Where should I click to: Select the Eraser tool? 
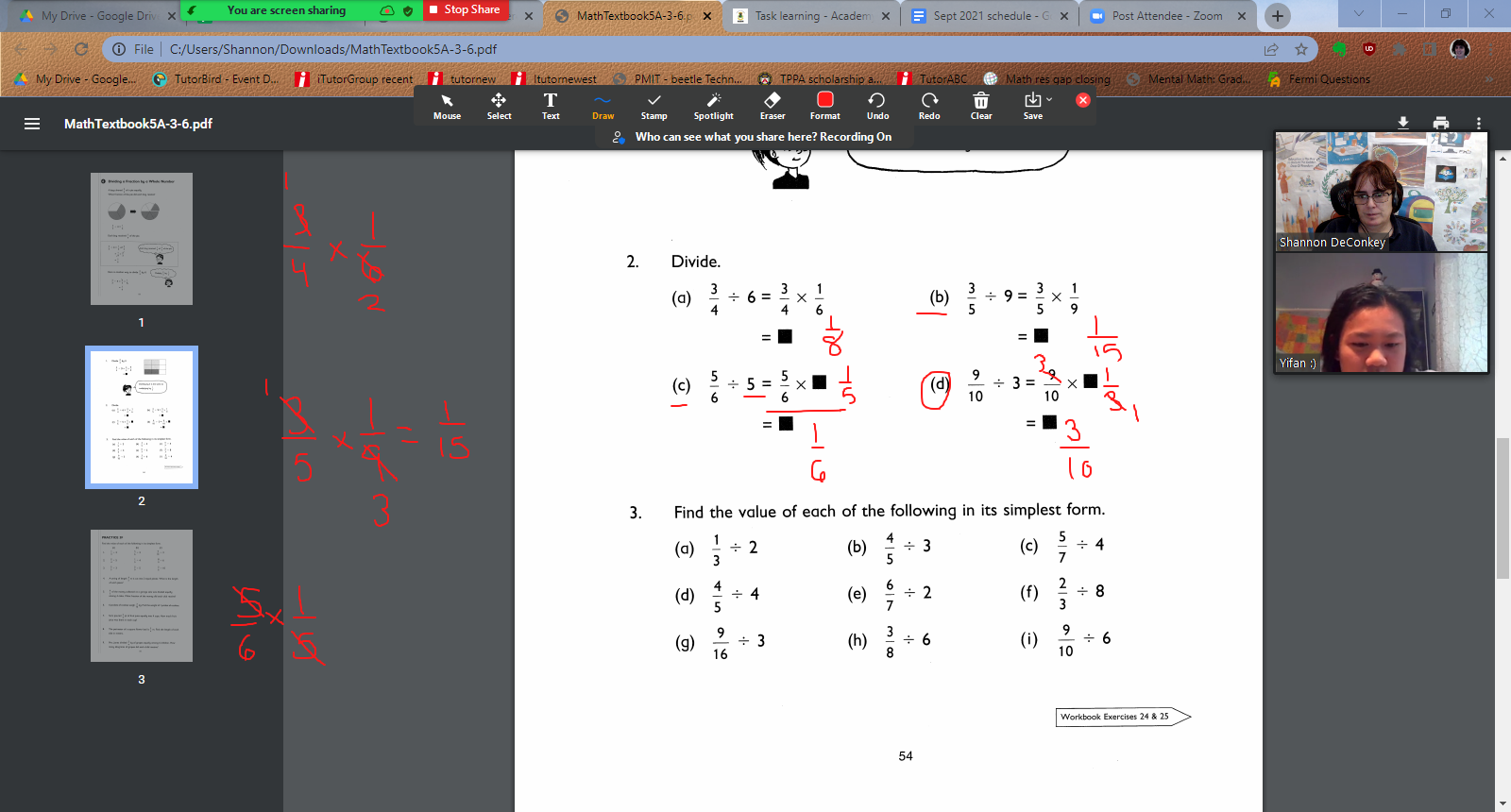(772, 106)
